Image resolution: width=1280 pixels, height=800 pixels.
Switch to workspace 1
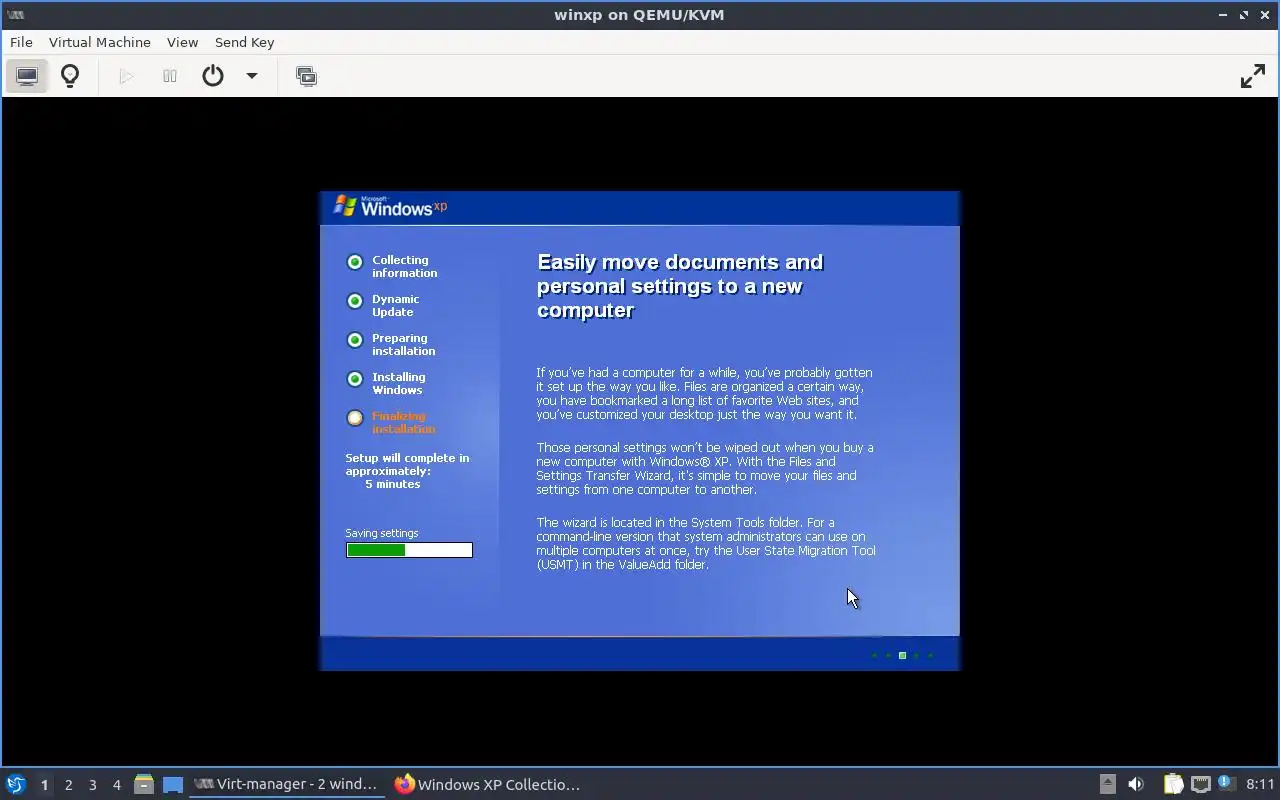tap(44, 785)
